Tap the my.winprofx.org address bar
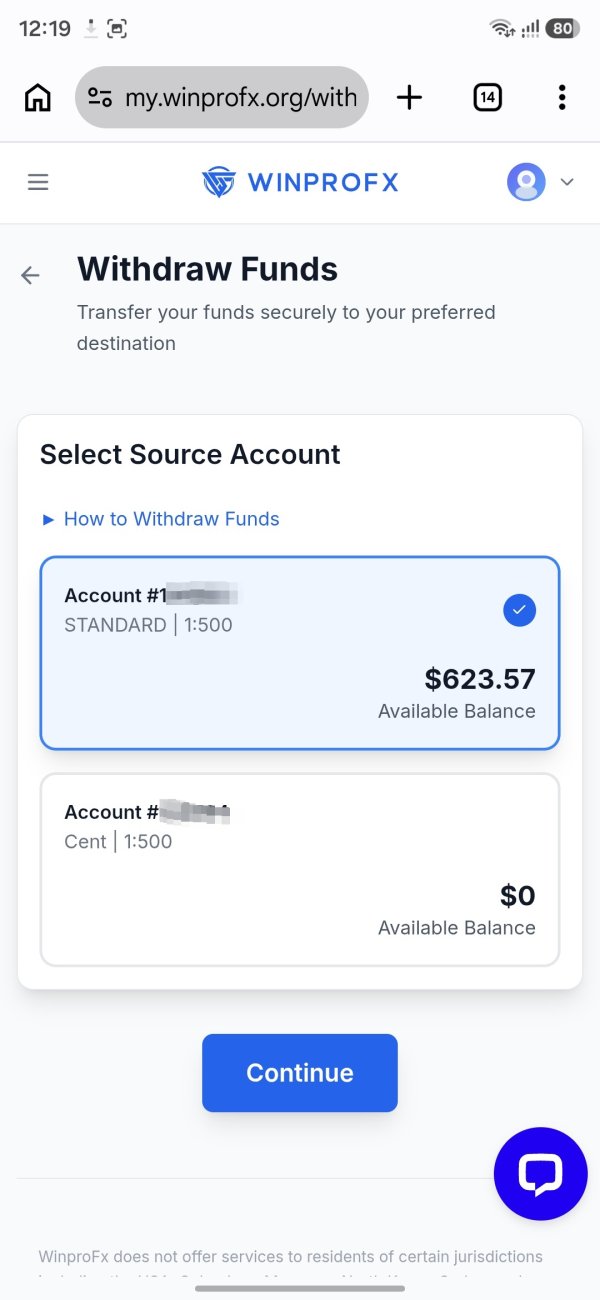This screenshot has width=600, height=1300. pyautogui.click(x=222, y=97)
